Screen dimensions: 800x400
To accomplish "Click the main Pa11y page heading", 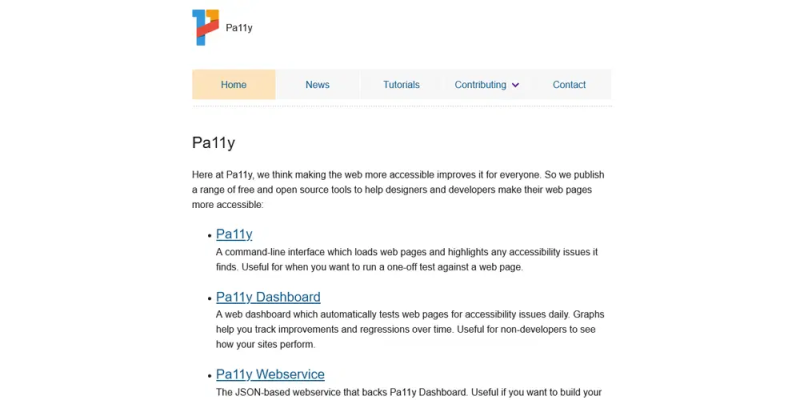I will coord(213,143).
